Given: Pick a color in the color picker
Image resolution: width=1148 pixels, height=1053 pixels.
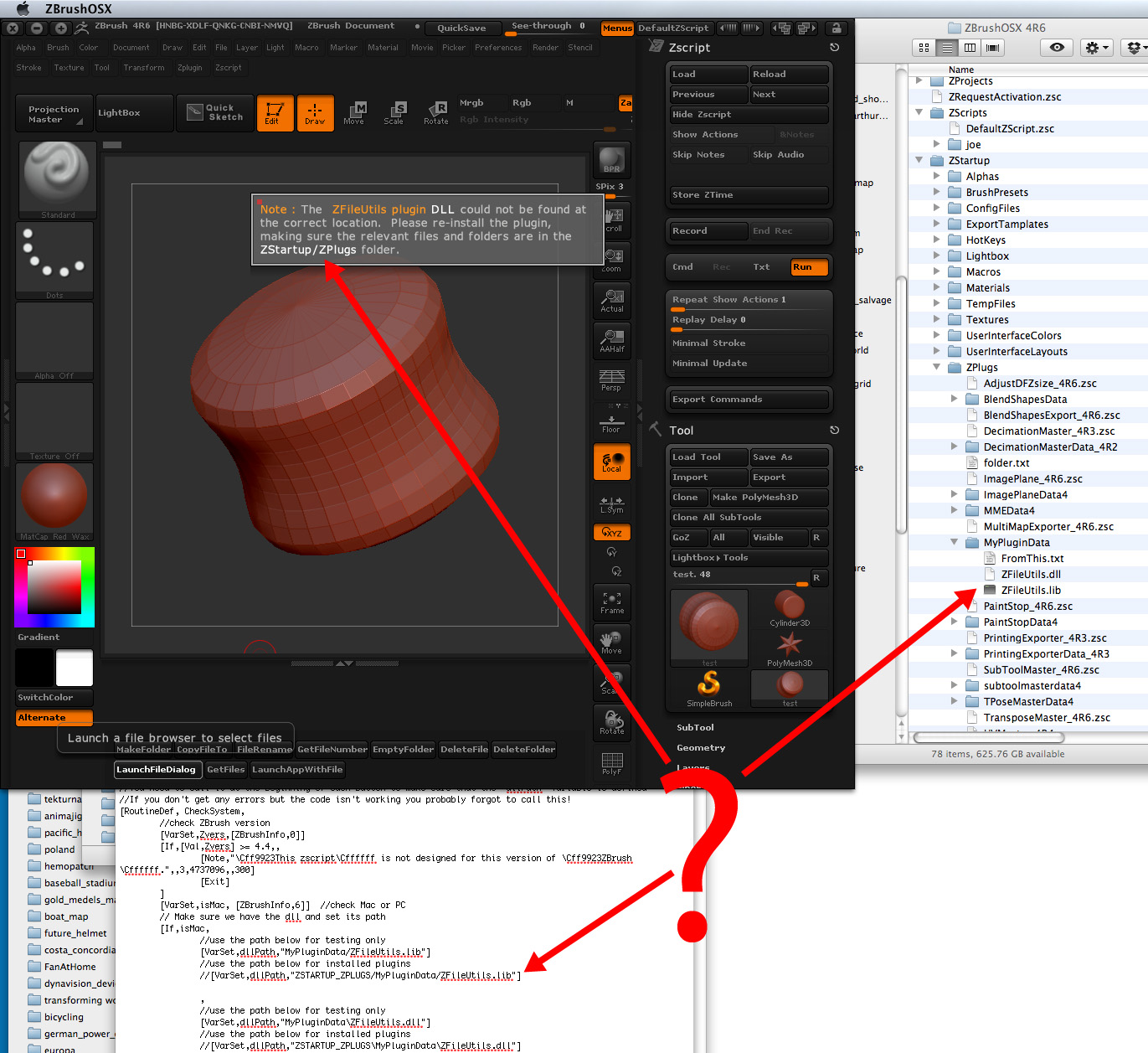Looking at the screenshot, I should click(x=54, y=587).
